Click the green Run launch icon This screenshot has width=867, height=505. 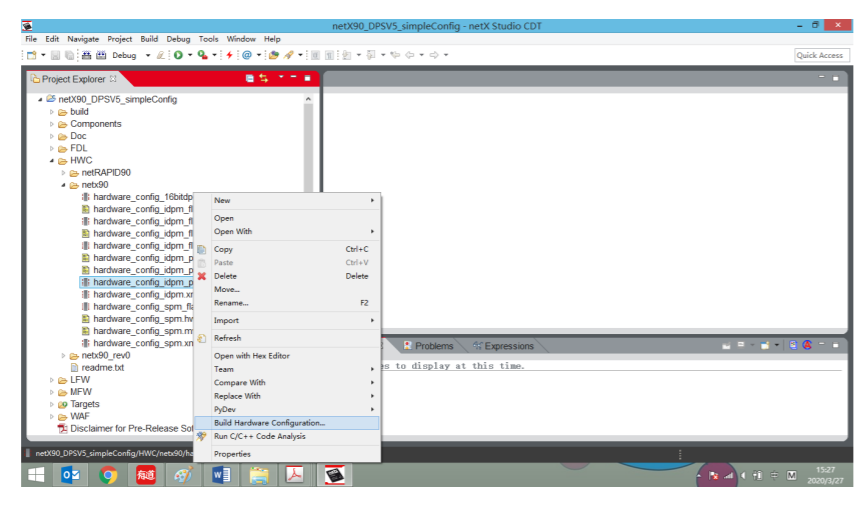coord(178,55)
